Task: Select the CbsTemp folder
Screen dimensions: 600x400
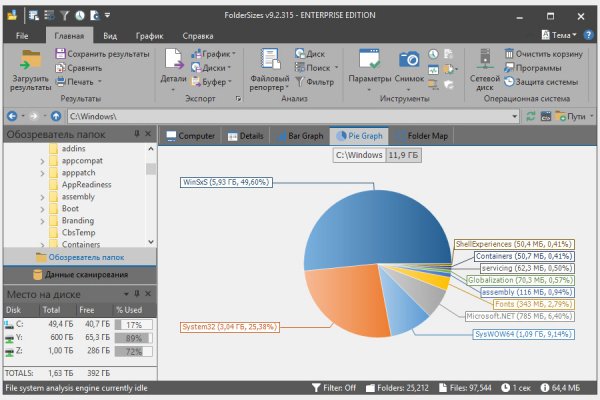Action: click(x=78, y=232)
